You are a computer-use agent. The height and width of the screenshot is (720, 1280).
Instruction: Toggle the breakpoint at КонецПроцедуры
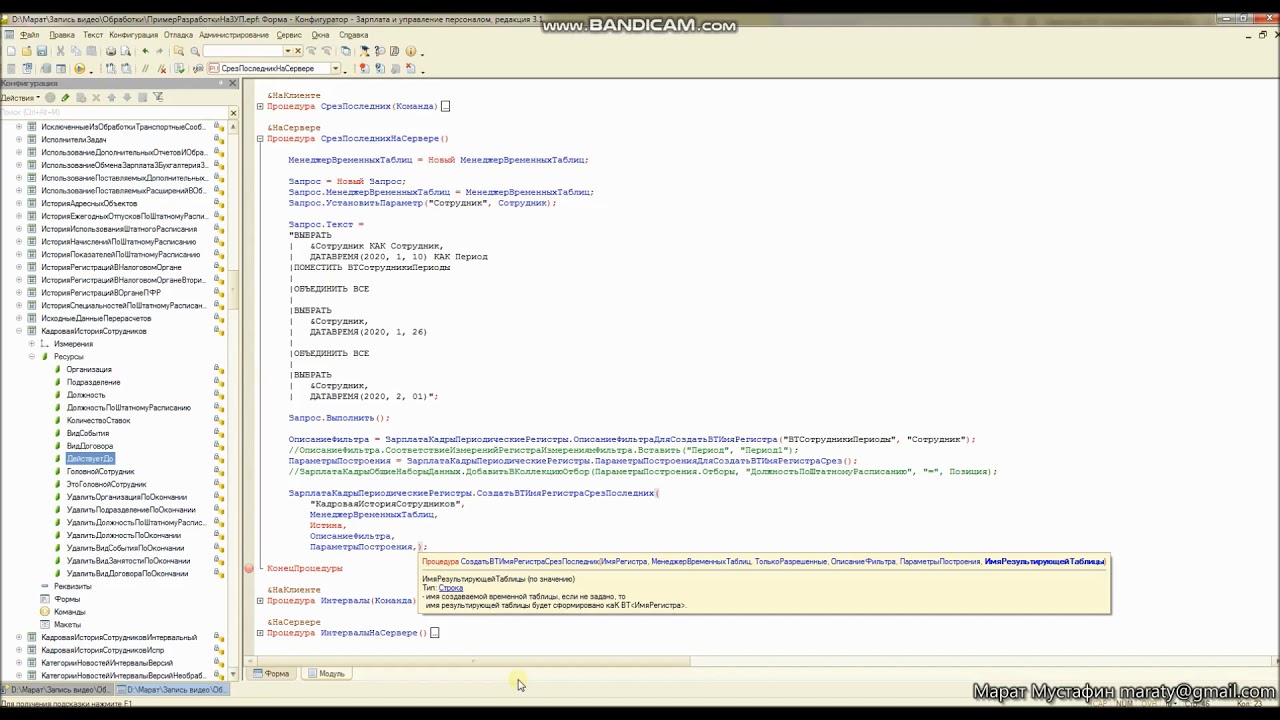(x=249, y=568)
